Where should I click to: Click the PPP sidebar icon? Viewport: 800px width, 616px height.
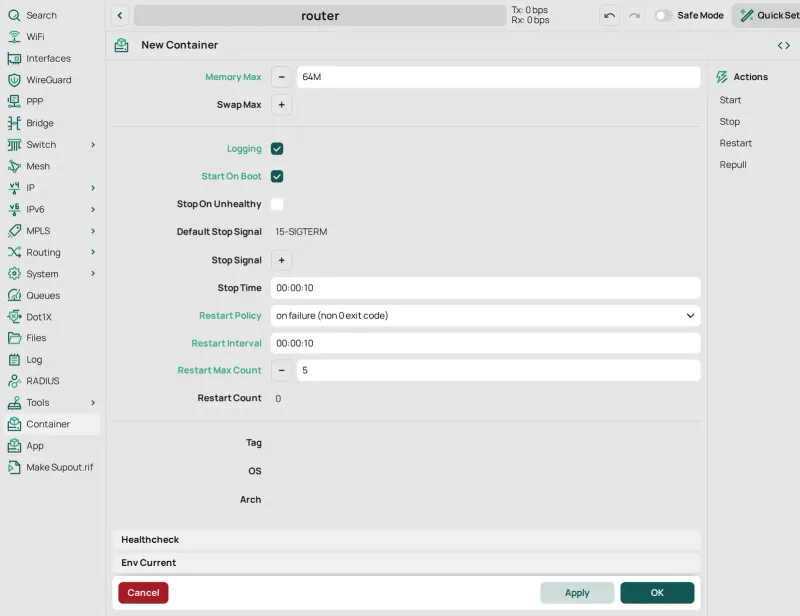(14, 102)
